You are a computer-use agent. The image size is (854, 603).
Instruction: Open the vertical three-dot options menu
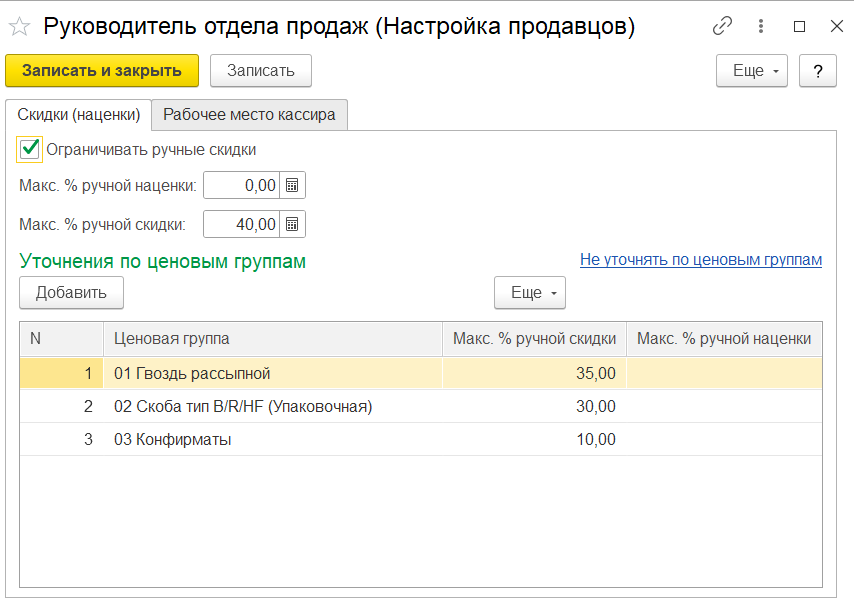point(761,27)
